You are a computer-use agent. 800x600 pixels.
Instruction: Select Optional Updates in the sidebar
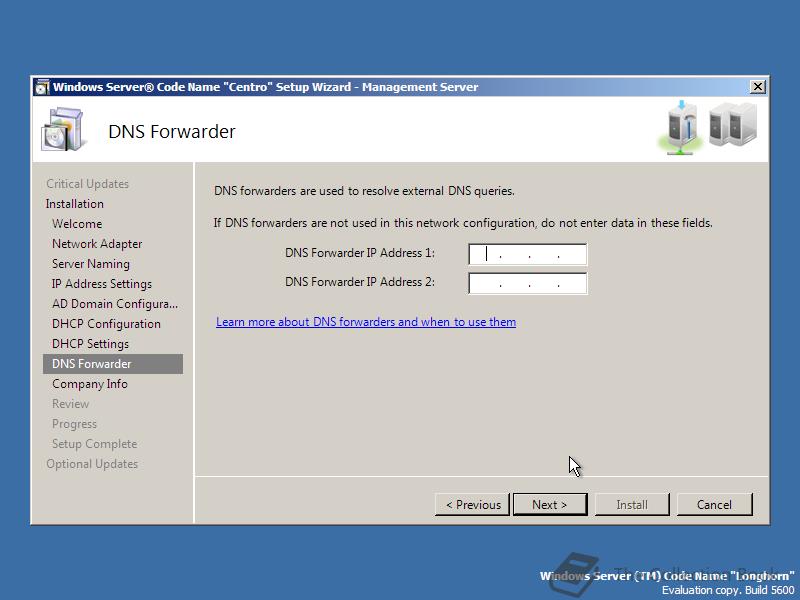pyautogui.click(x=92, y=464)
